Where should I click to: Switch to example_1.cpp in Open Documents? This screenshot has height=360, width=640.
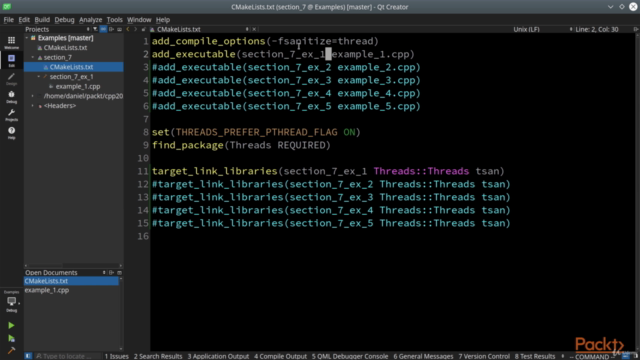click(47, 290)
